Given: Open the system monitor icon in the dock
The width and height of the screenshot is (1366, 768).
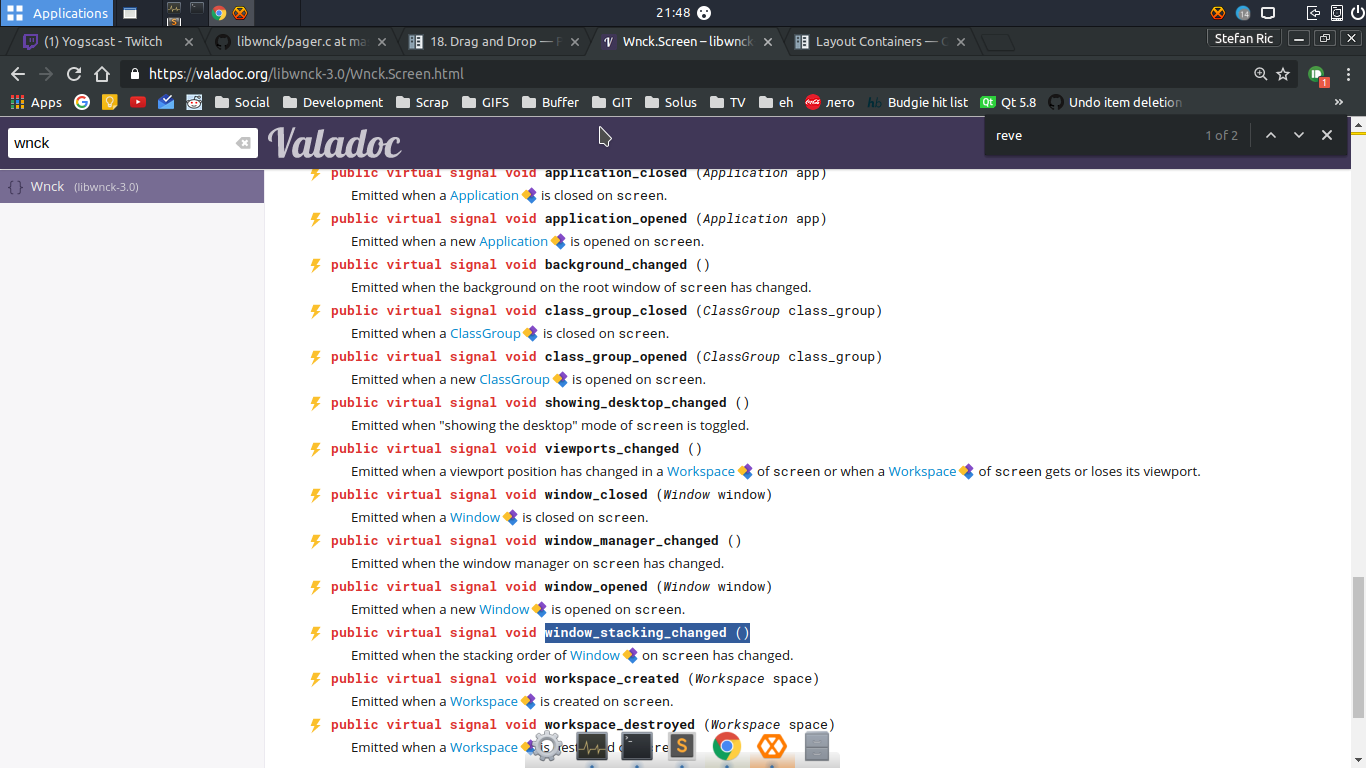Looking at the screenshot, I should coord(592,747).
